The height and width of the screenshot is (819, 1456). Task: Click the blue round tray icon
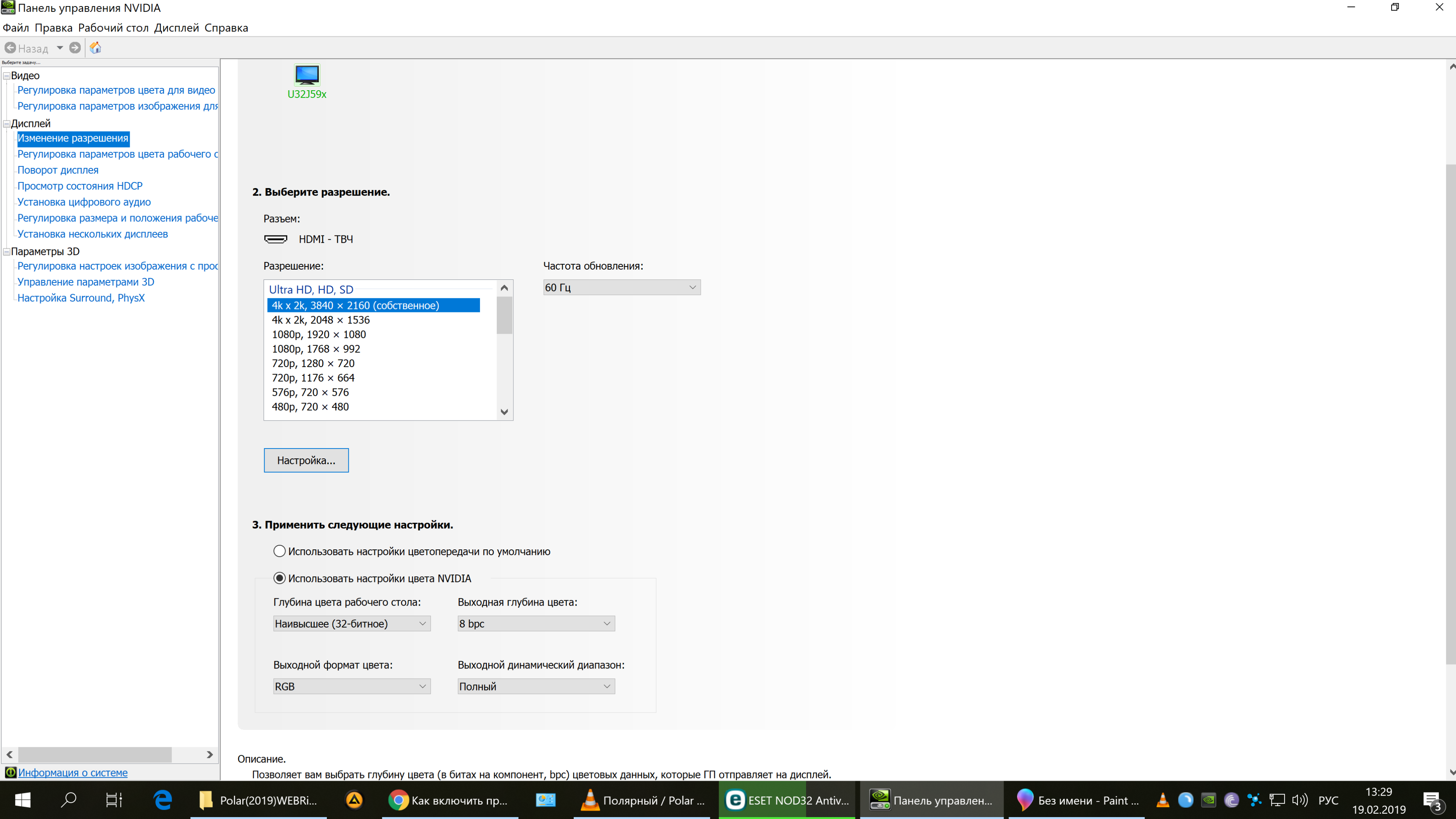[x=1185, y=800]
